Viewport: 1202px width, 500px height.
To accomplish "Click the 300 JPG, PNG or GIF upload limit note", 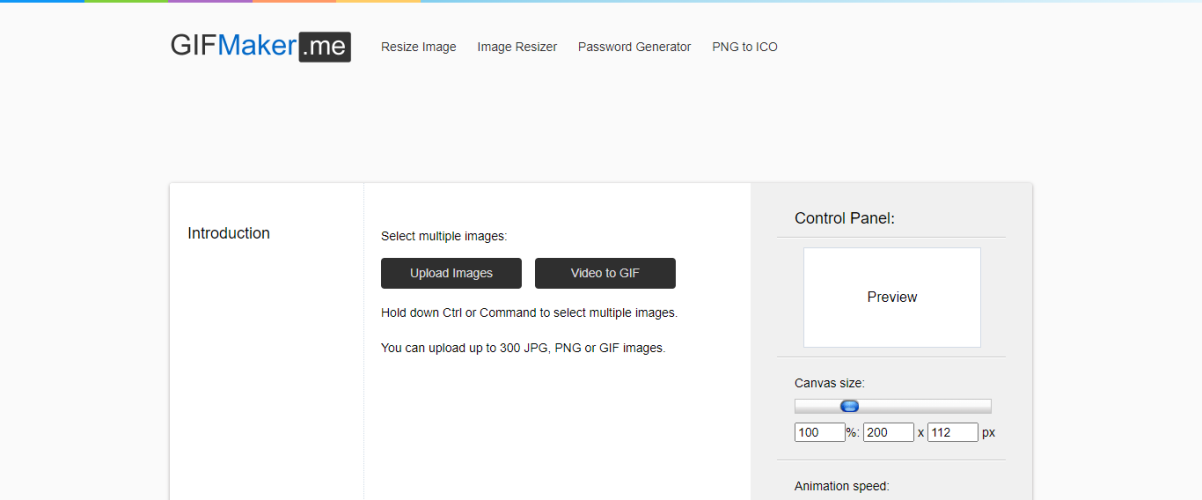I will coord(523,348).
